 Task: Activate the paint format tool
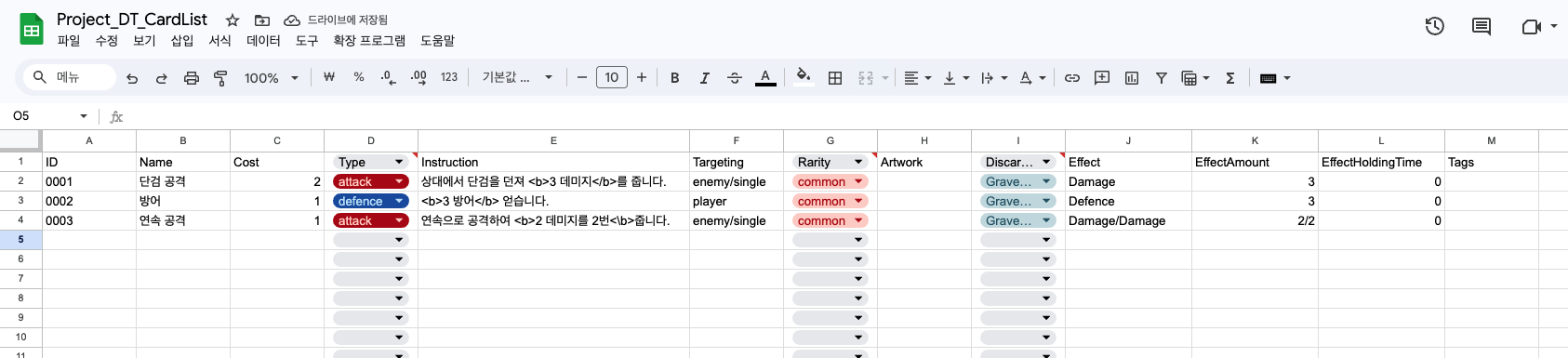pos(220,78)
